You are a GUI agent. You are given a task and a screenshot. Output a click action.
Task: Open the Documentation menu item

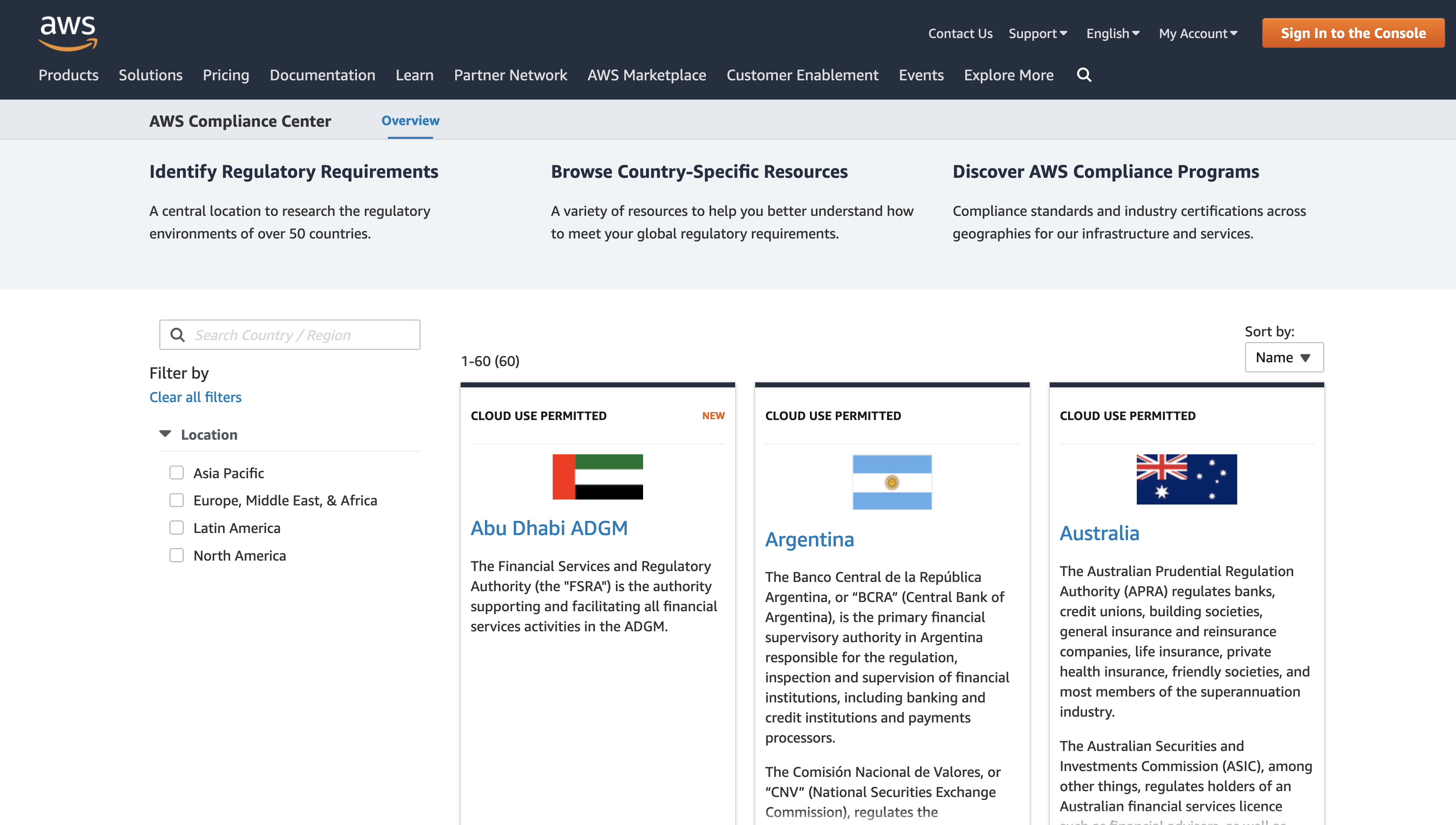pos(322,75)
